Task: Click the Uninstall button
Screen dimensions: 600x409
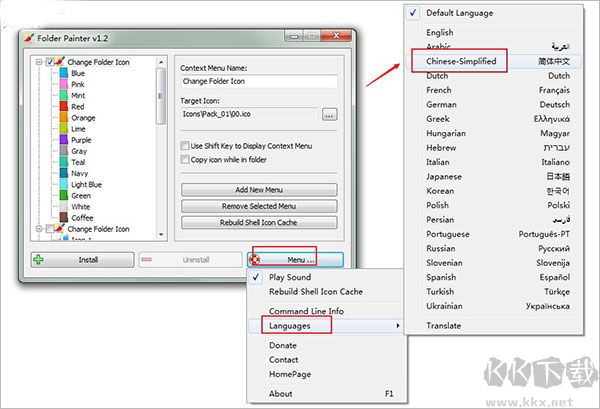Action: 190,259
